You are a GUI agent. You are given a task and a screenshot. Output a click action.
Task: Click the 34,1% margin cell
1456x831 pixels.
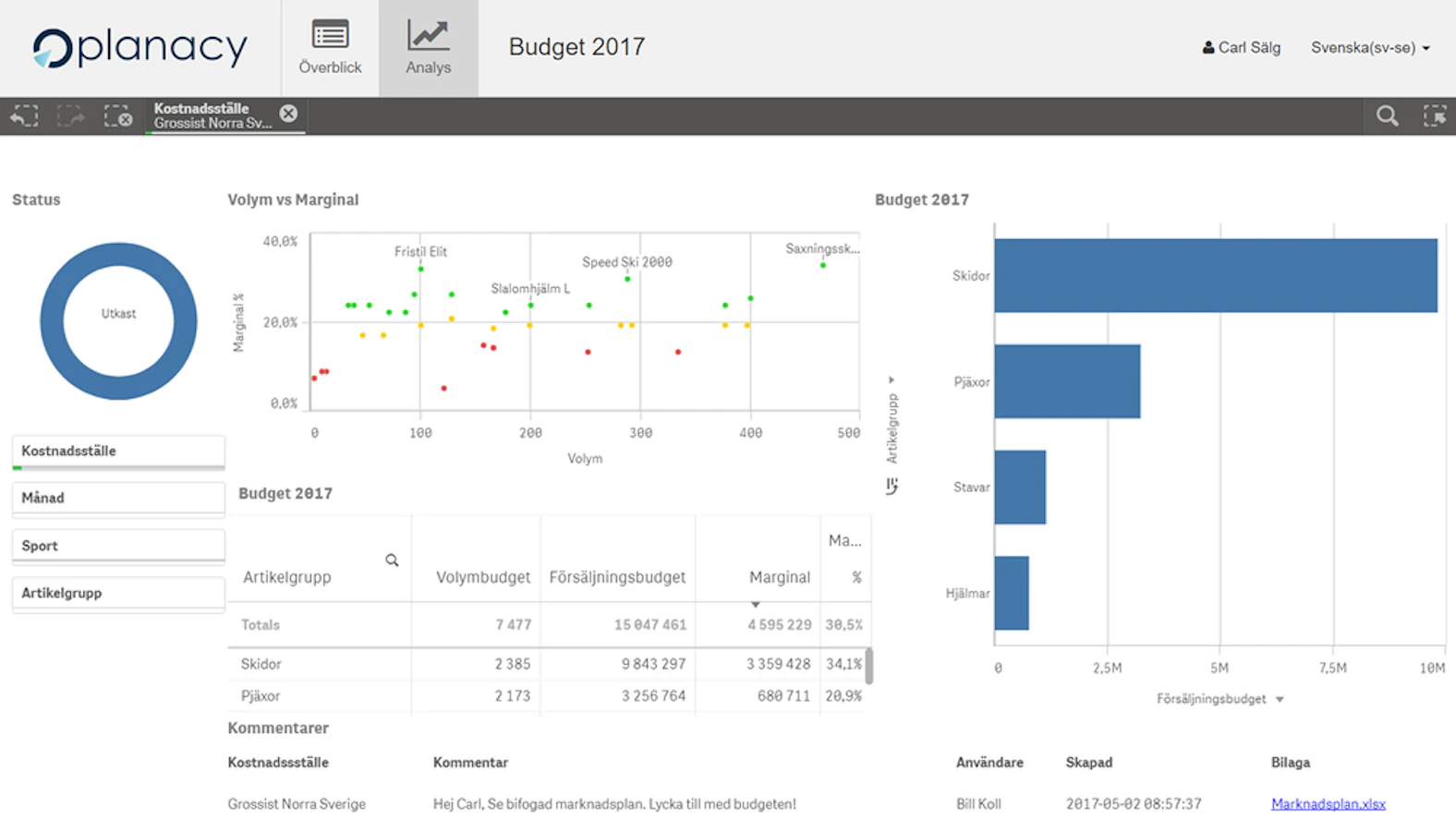tap(843, 664)
